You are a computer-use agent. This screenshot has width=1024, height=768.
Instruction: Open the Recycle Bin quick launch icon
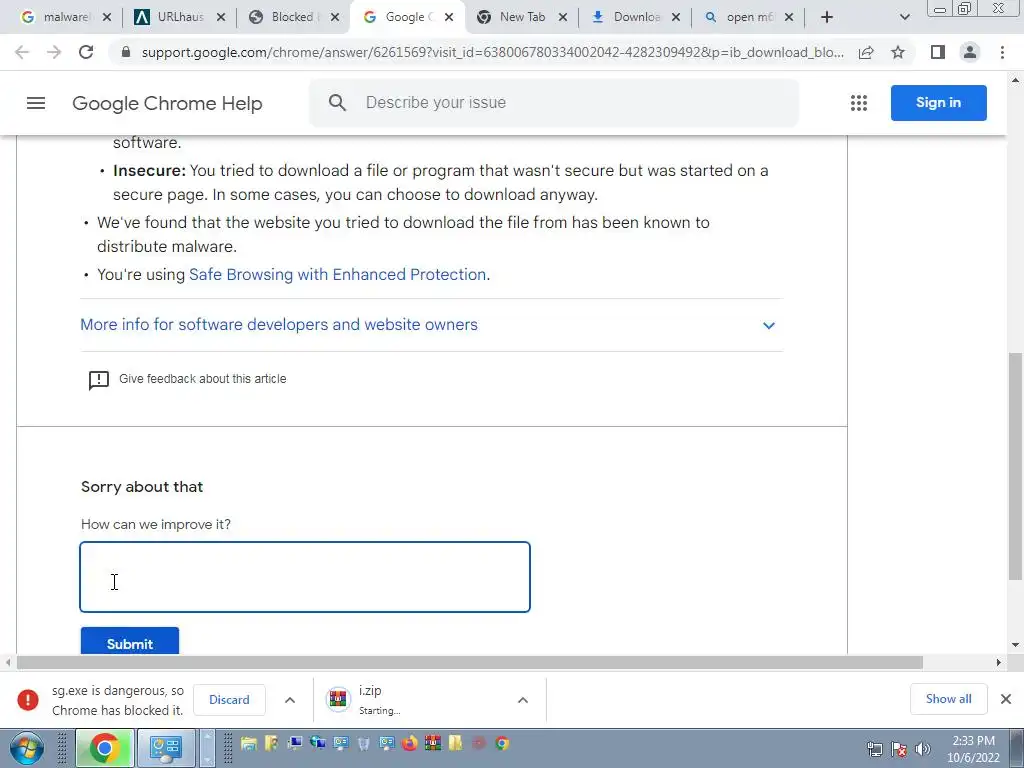364,743
